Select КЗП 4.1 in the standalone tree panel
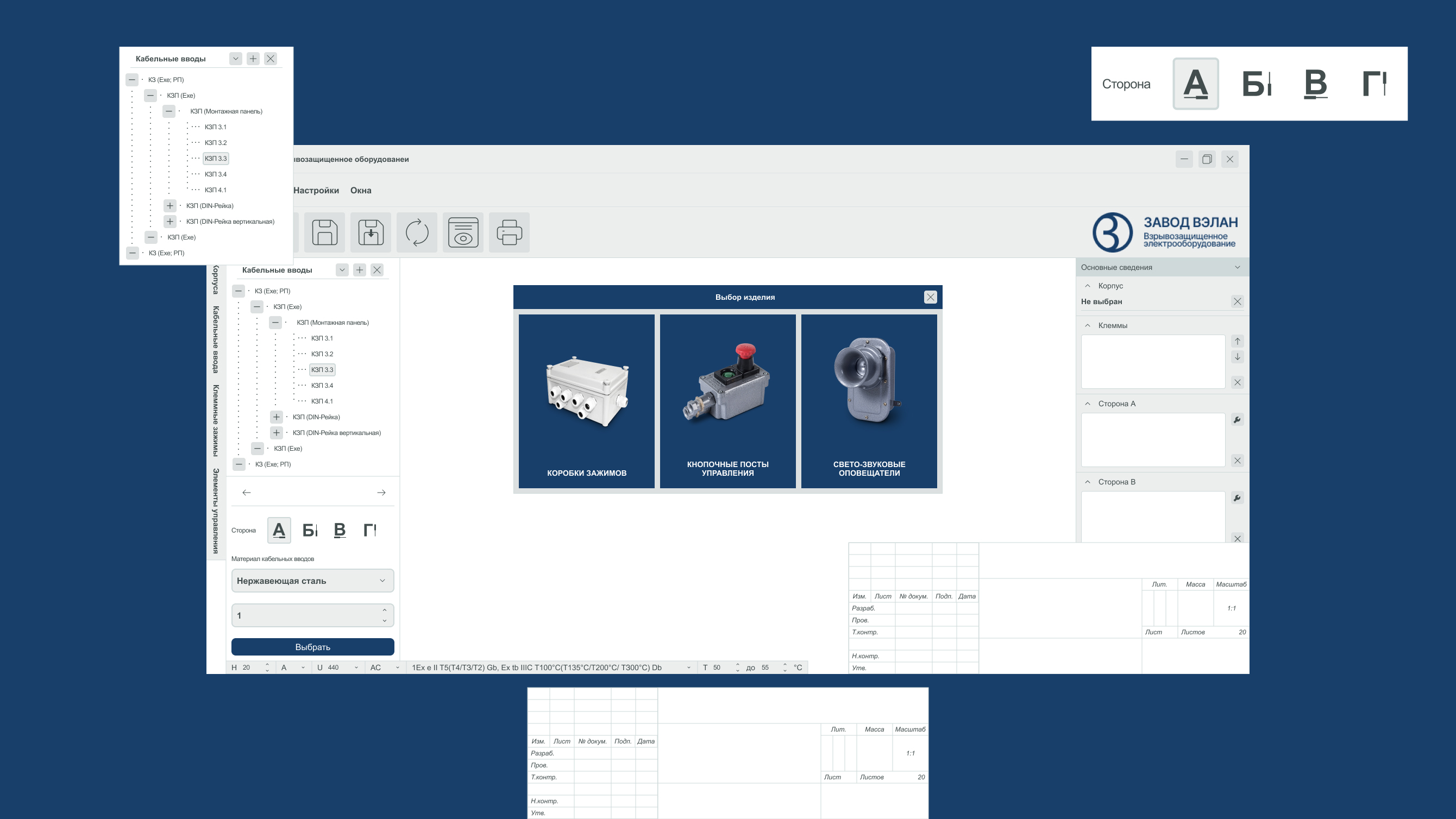Image resolution: width=1456 pixels, height=819 pixels. [215, 190]
